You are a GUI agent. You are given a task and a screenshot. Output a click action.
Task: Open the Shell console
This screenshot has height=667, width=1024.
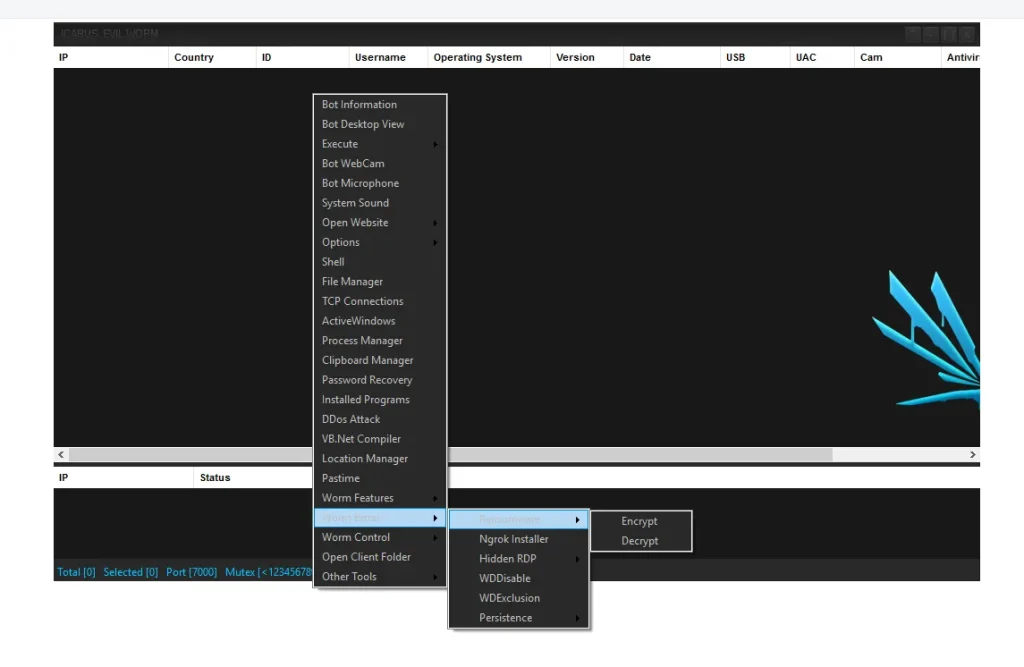(x=332, y=261)
